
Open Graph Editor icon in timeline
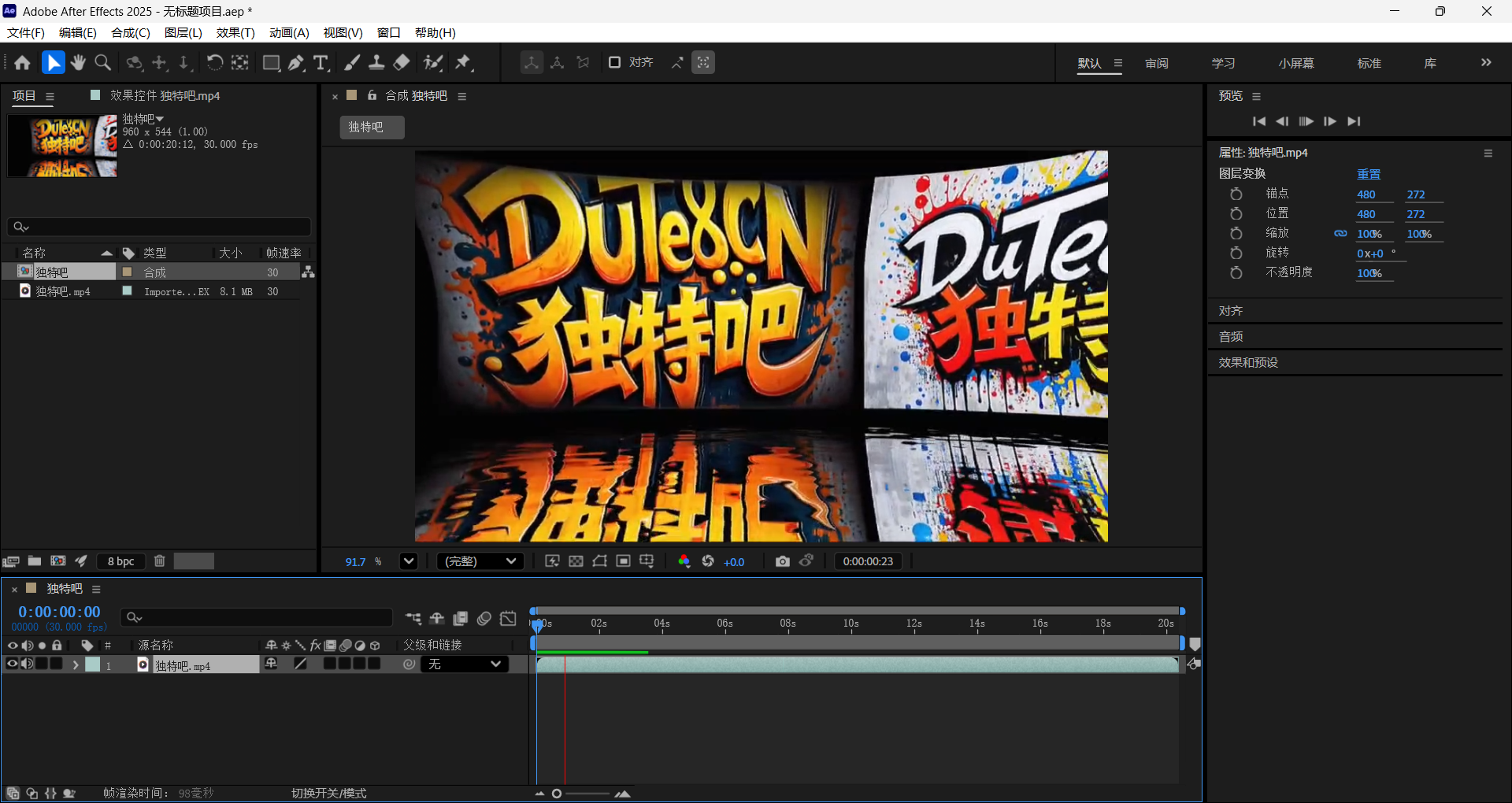coord(509,619)
